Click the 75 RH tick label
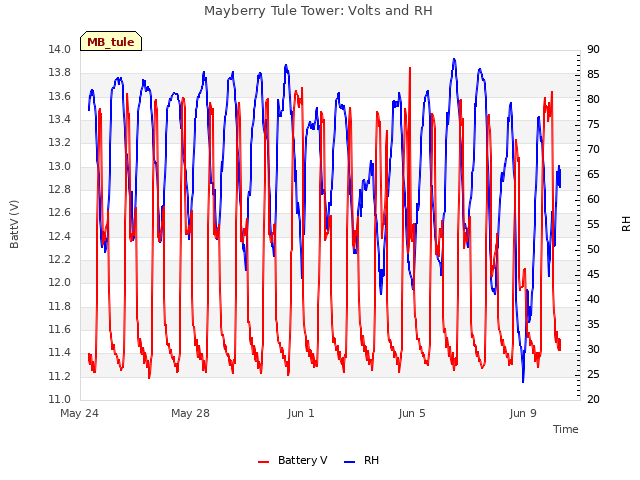Image resolution: width=640 pixels, height=480 pixels. point(593,124)
